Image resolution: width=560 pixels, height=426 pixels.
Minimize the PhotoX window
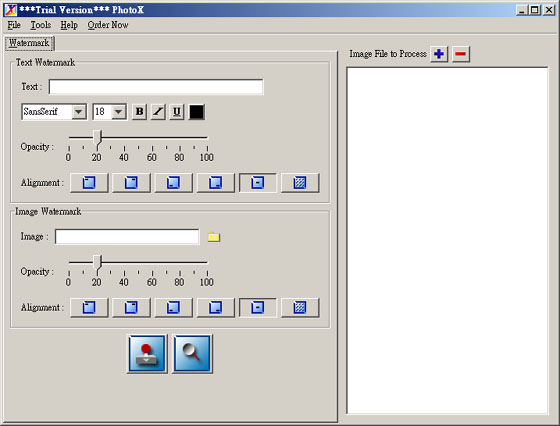coord(522,10)
